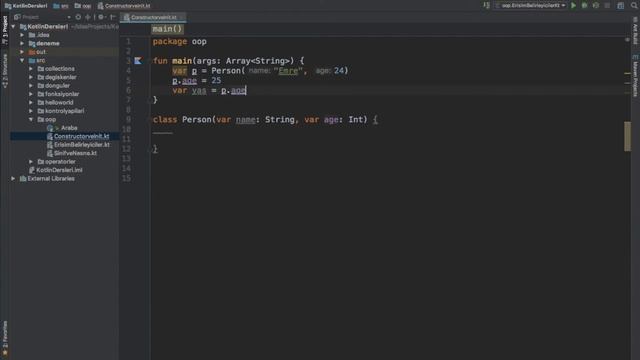Click the inspection status indicator above scrollbar
The height and width of the screenshot is (360, 640).
coord(627,40)
